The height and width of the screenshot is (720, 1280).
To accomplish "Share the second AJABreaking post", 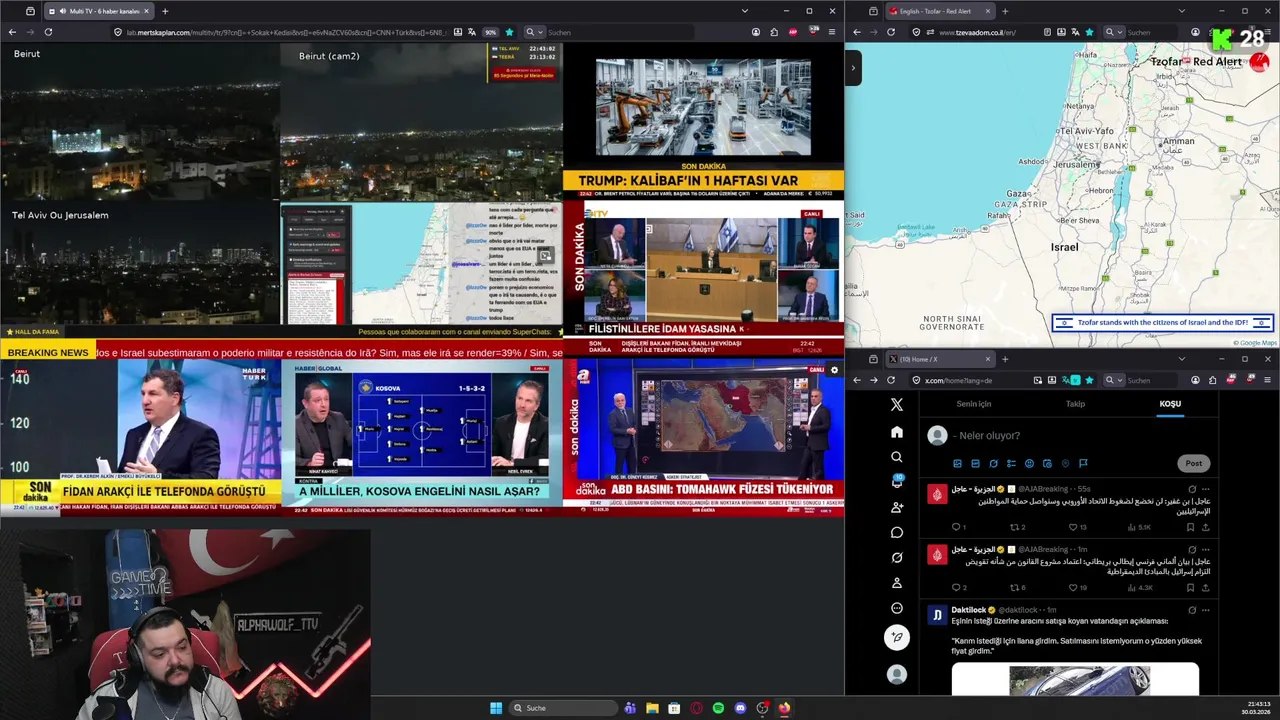I will (x=1205, y=588).
